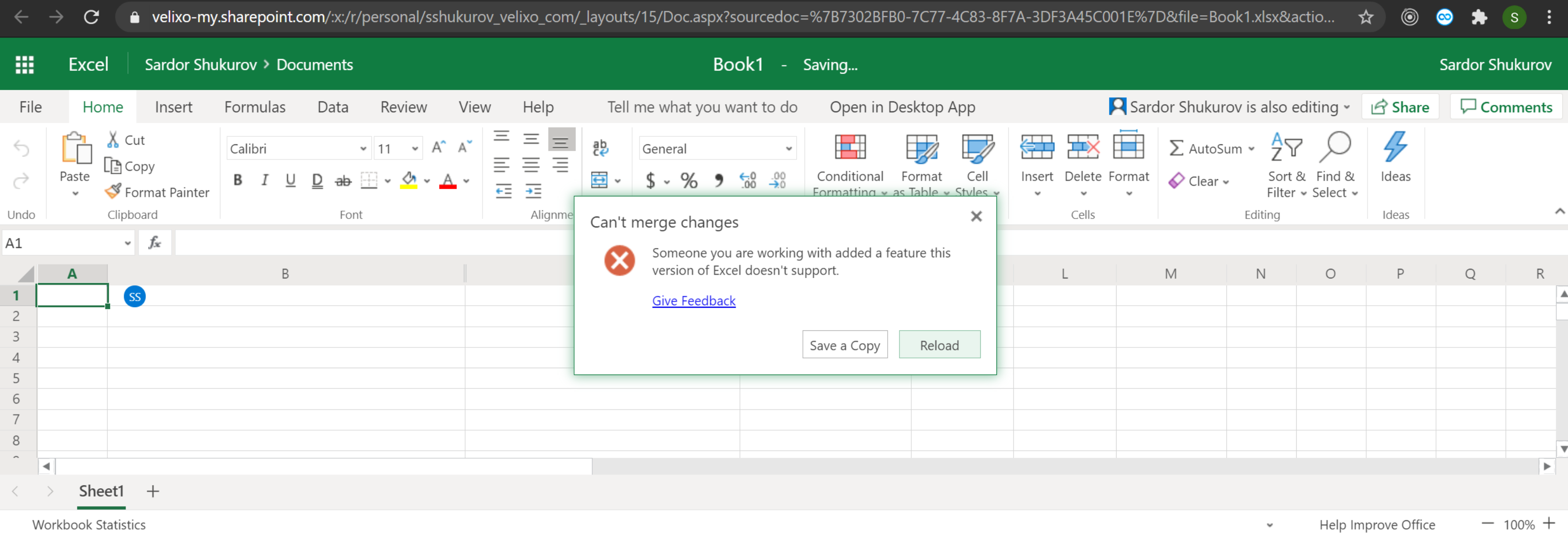This screenshot has height=536, width=1568.
Task: Apply the red font color
Action: [x=448, y=180]
